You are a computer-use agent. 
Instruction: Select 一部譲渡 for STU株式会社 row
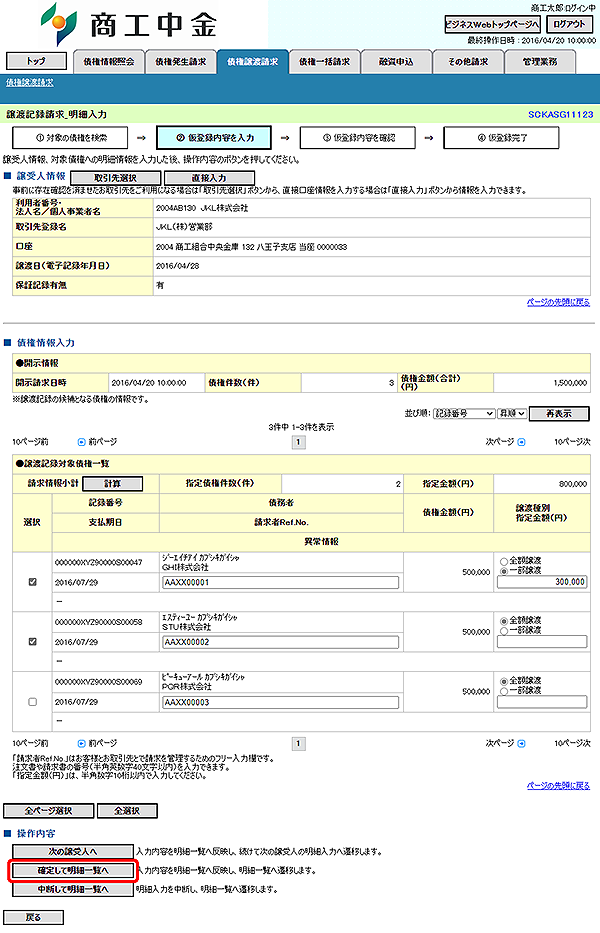point(504,631)
